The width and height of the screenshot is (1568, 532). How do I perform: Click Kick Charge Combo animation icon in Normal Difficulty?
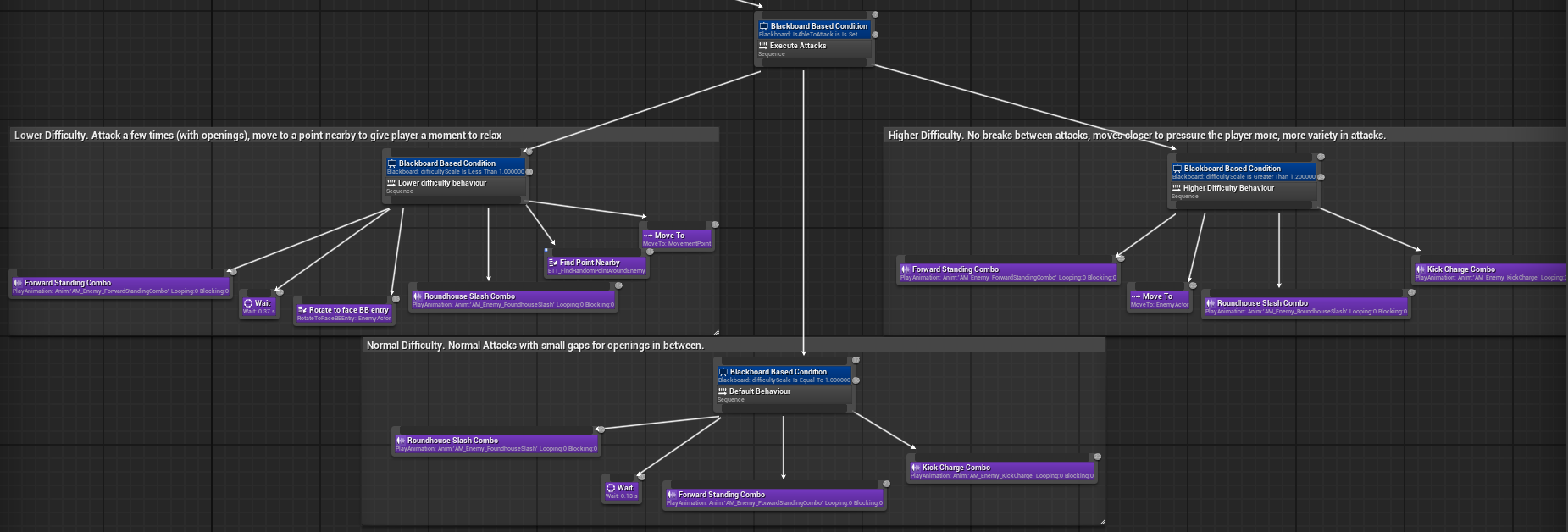916,468
